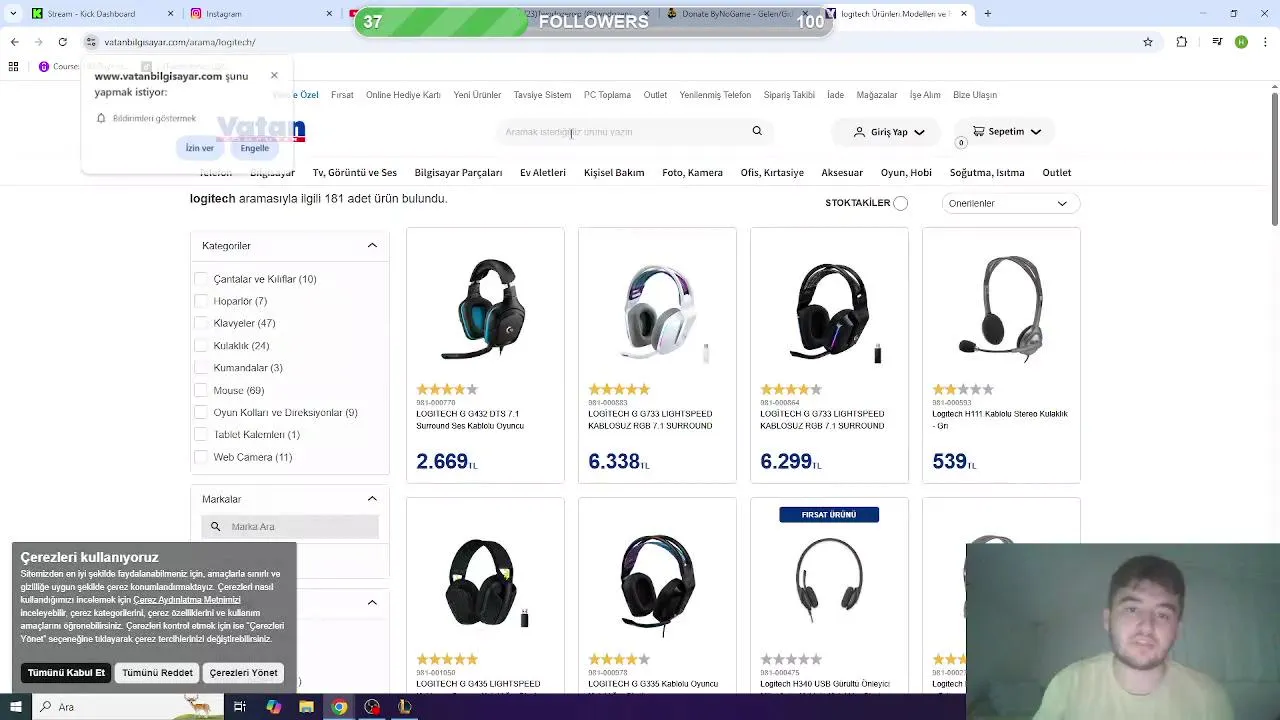Switch to Chrome on the taskbar
Screen dimensions: 1280x720
339,707
